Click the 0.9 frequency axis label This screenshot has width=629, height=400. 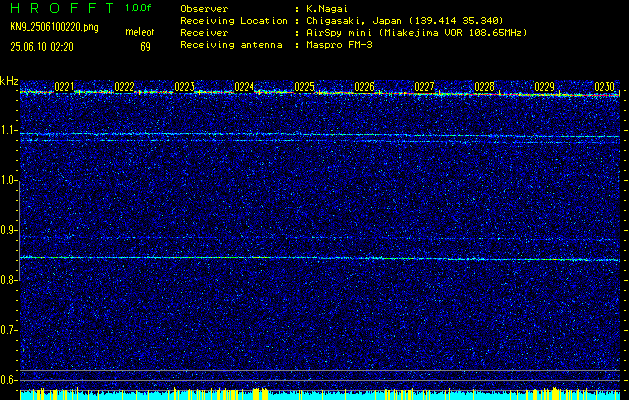tap(8, 230)
